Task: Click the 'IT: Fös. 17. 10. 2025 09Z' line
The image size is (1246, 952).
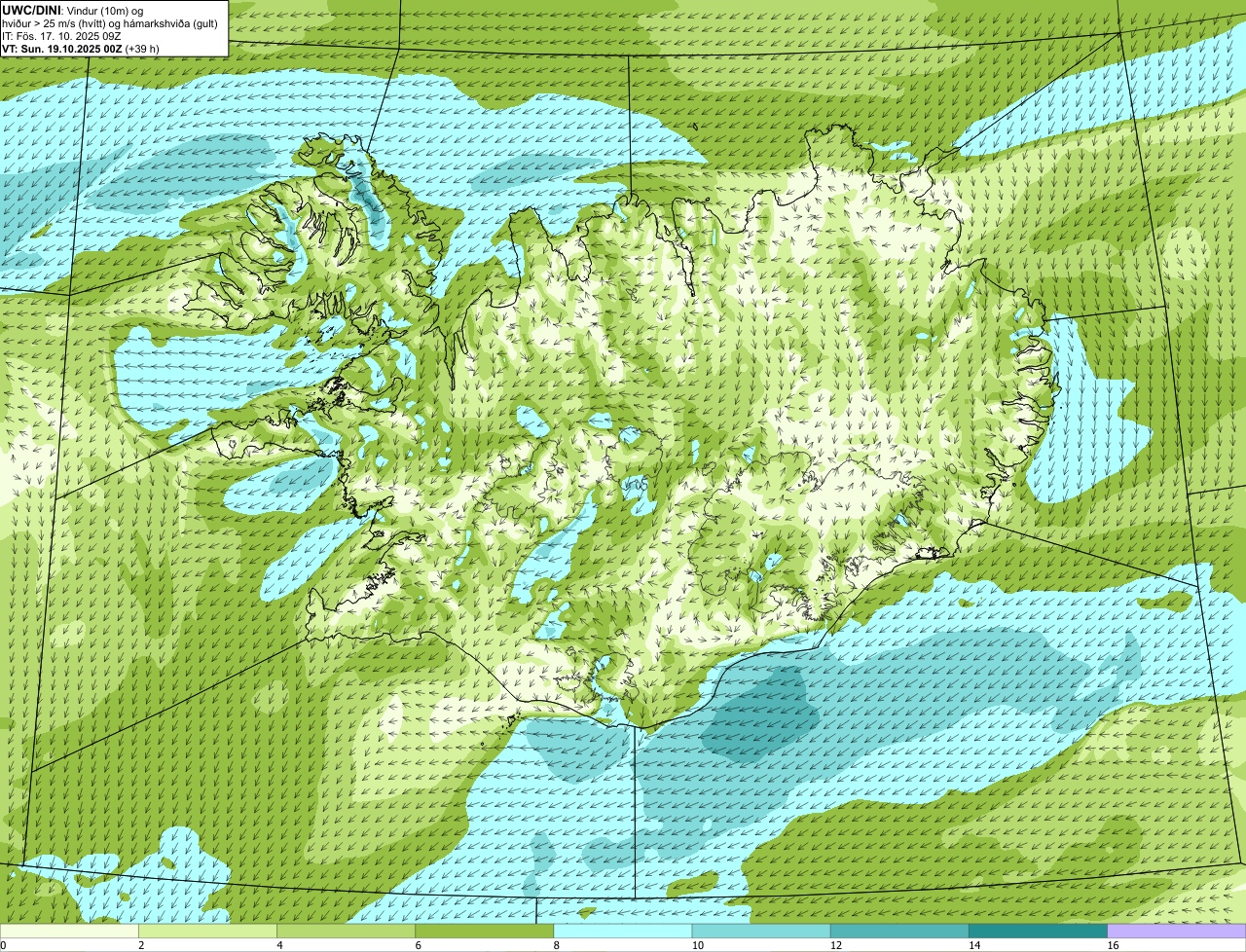Action: pos(61,35)
